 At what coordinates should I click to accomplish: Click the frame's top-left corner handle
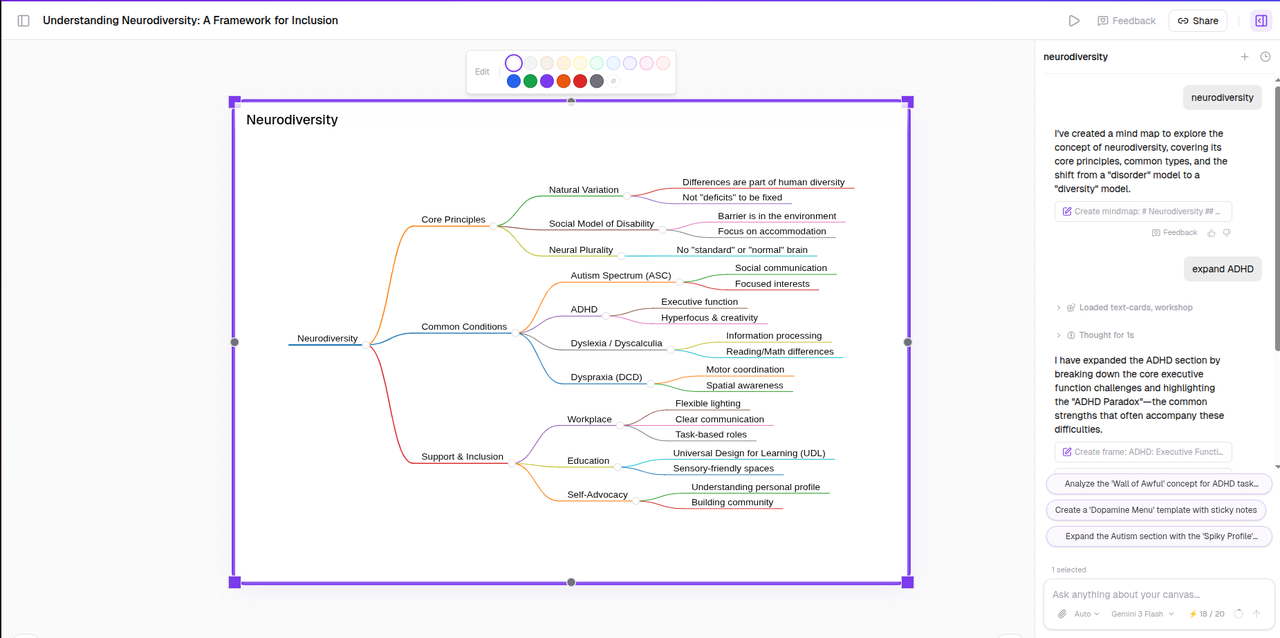[x=235, y=102]
